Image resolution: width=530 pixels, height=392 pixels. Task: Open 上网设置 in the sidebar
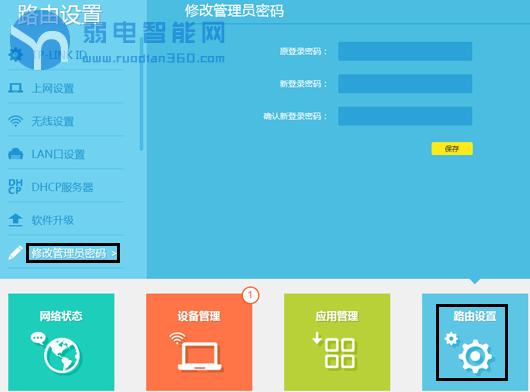53,89
